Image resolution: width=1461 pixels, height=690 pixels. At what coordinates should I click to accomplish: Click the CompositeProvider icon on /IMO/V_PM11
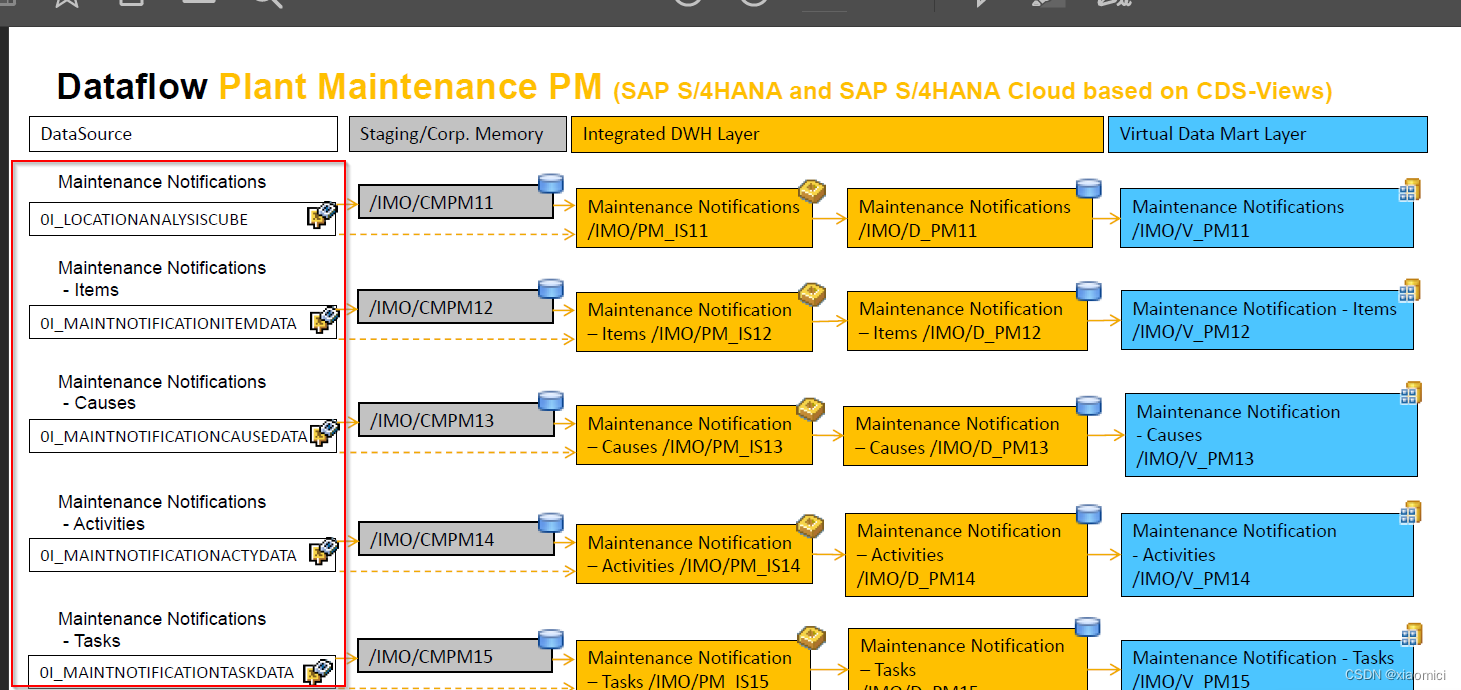[x=1410, y=190]
